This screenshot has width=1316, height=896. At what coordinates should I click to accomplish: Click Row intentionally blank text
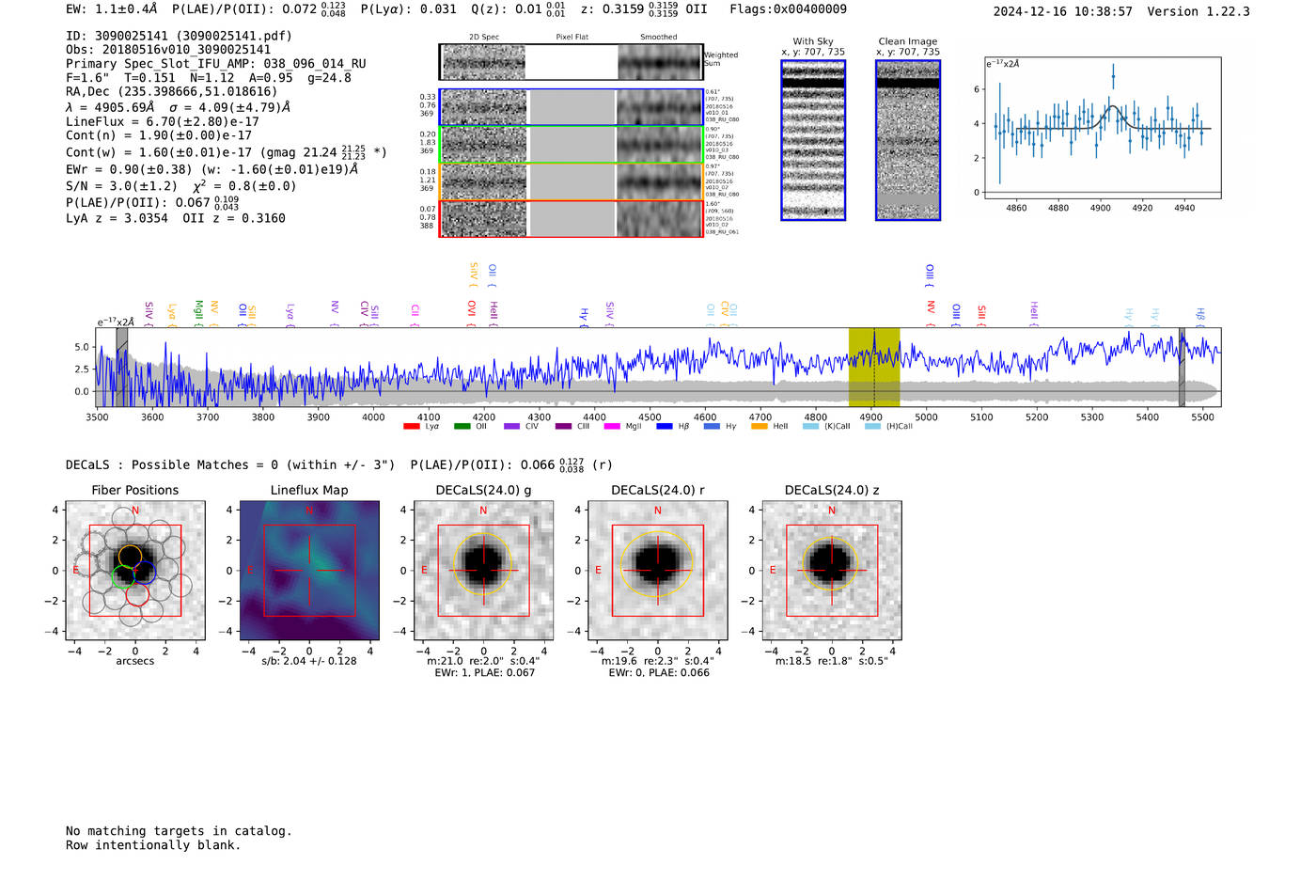tap(153, 845)
